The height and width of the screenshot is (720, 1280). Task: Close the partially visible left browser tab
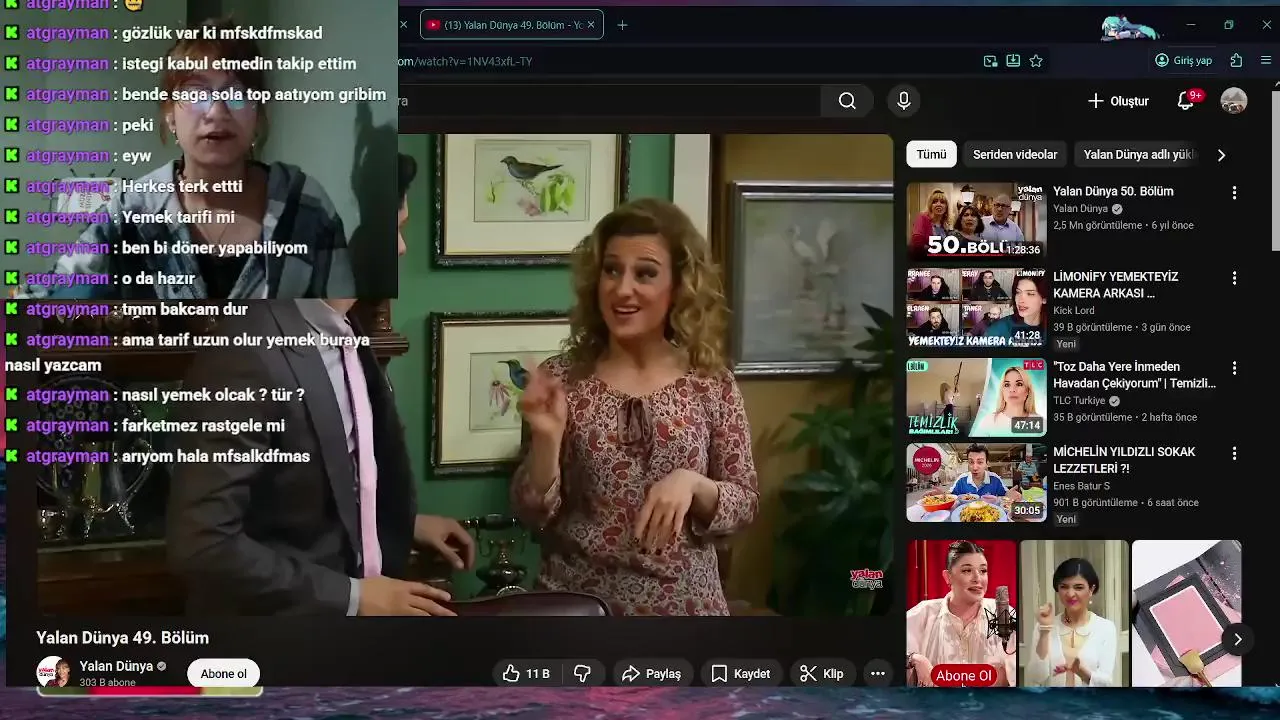tap(403, 25)
